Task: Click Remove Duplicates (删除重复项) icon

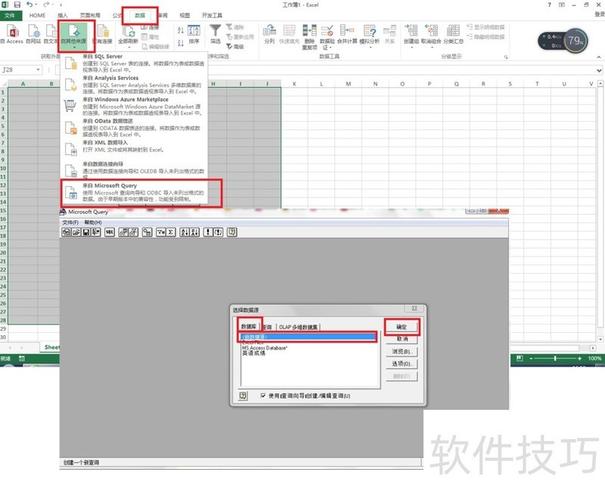Action: (x=309, y=37)
